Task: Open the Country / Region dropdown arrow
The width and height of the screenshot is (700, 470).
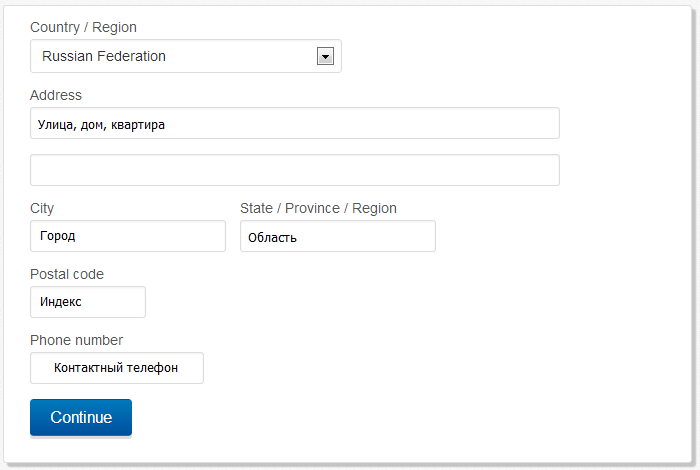Action: (x=324, y=57)
